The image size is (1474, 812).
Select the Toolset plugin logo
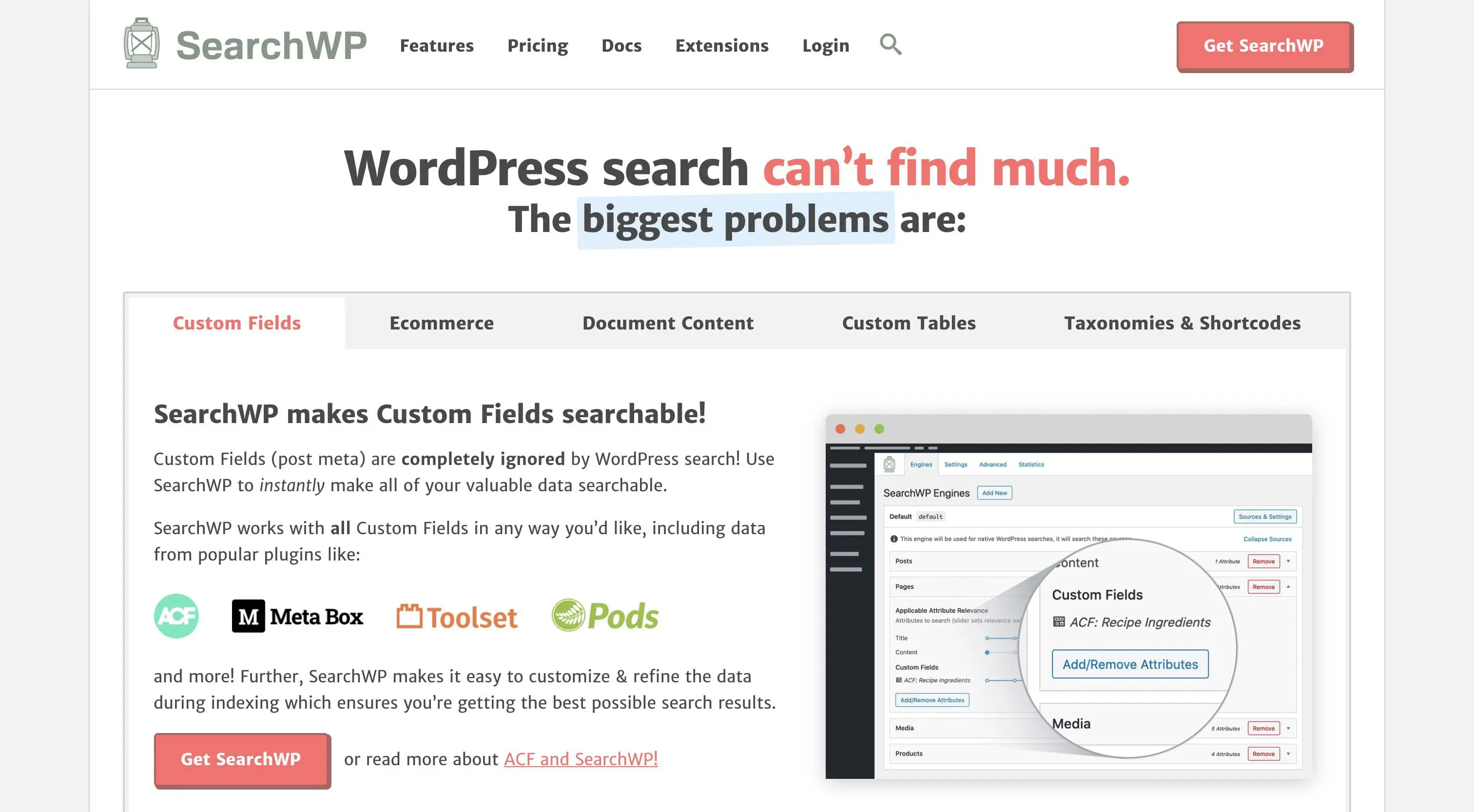[456, 616]
